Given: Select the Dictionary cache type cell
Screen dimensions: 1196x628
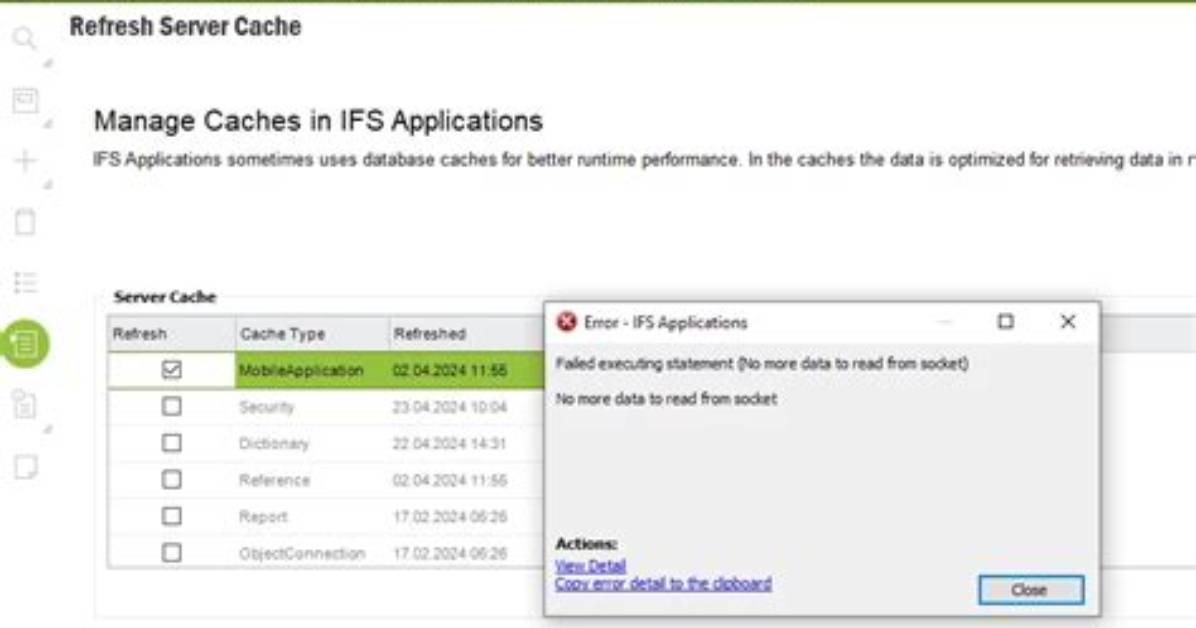Looking at the screenshot, I should pyautogui.click(x=312, y=443).
